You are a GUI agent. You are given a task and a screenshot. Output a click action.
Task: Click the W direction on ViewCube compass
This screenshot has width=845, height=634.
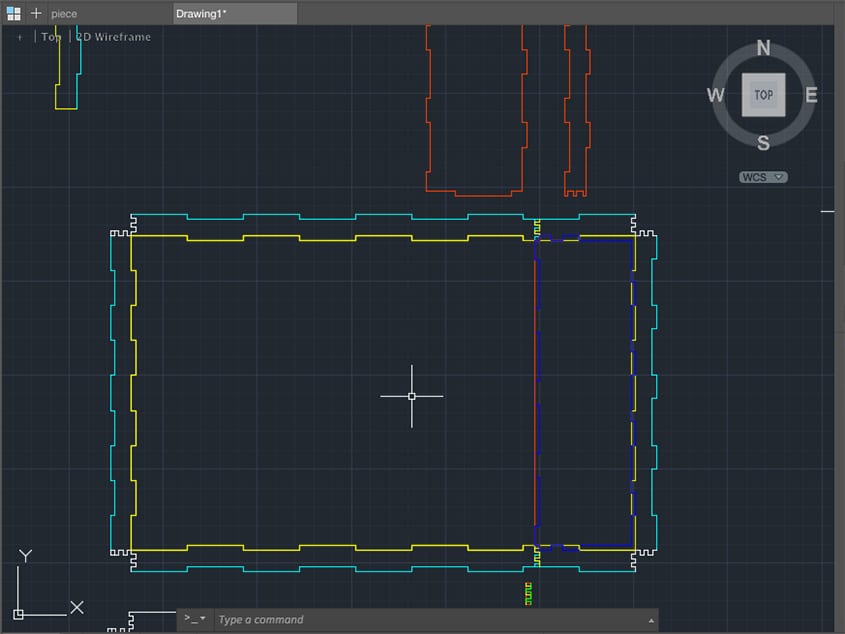(716, 95)
